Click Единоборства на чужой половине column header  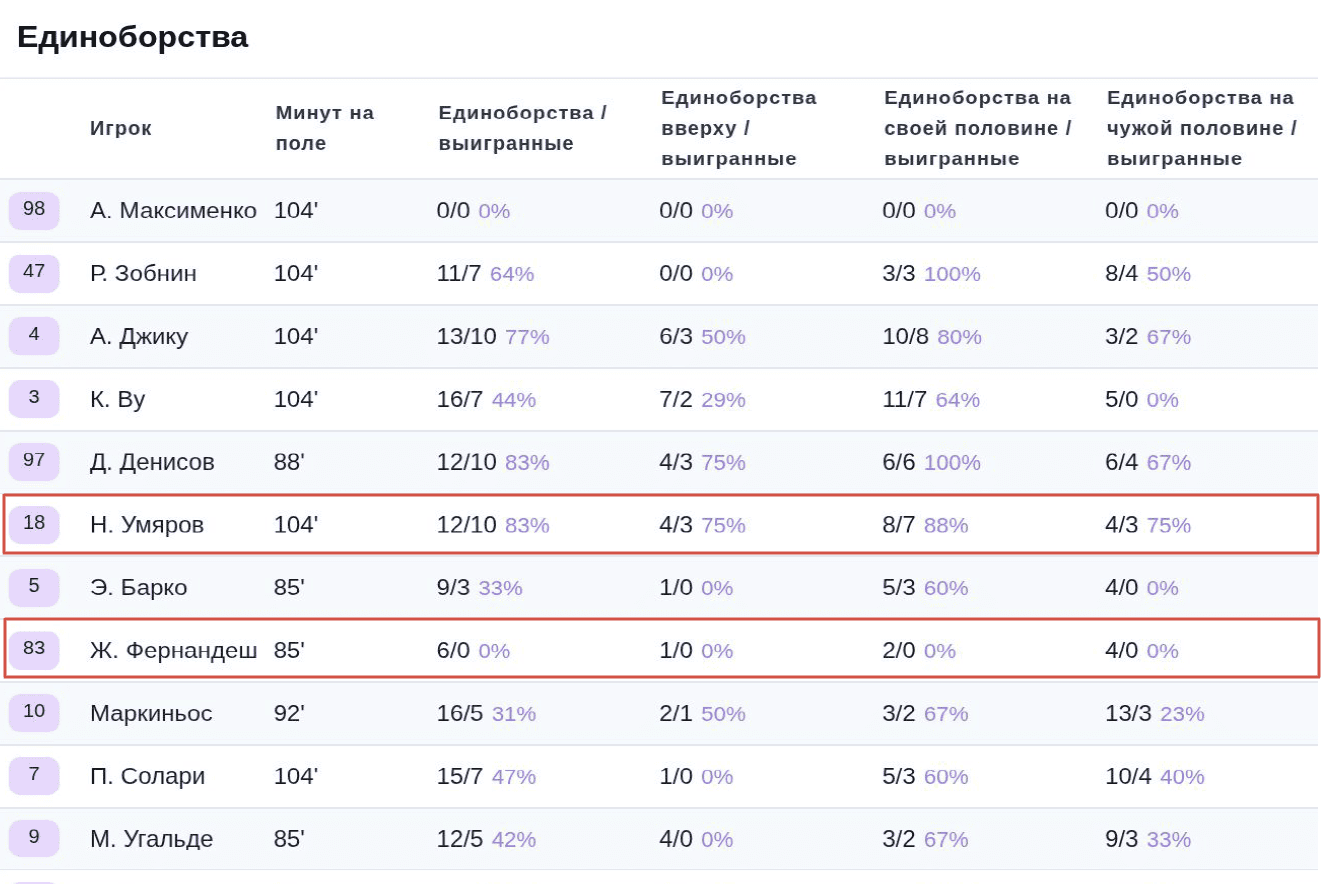tap(1201, 128)
